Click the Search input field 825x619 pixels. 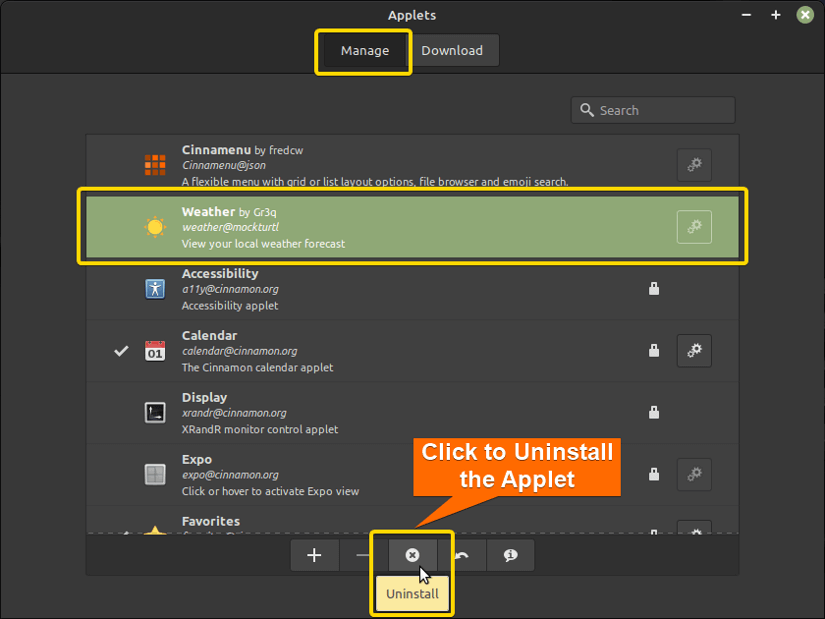653,110
